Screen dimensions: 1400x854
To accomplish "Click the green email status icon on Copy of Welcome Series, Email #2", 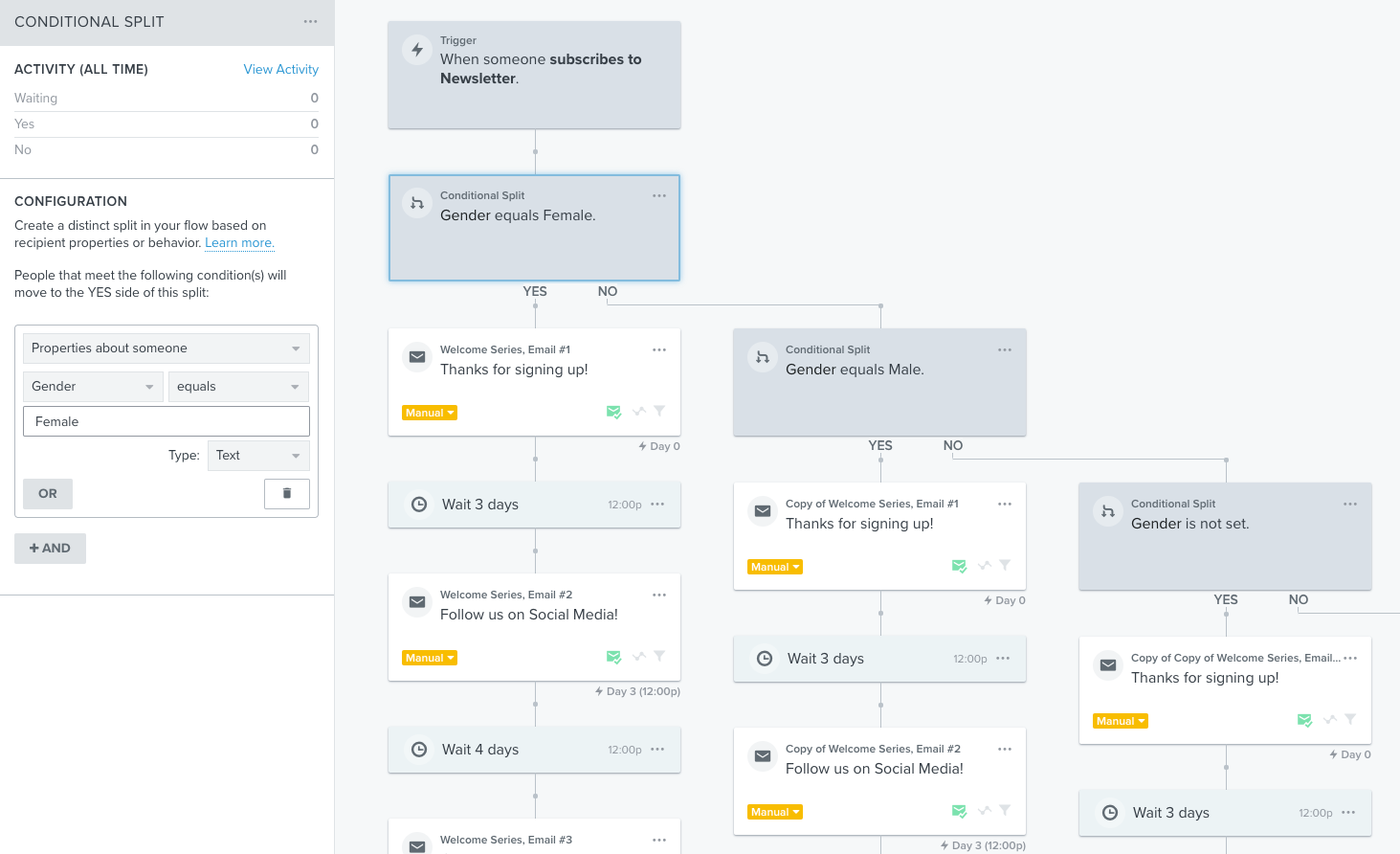I will click(x=959, y=811).
